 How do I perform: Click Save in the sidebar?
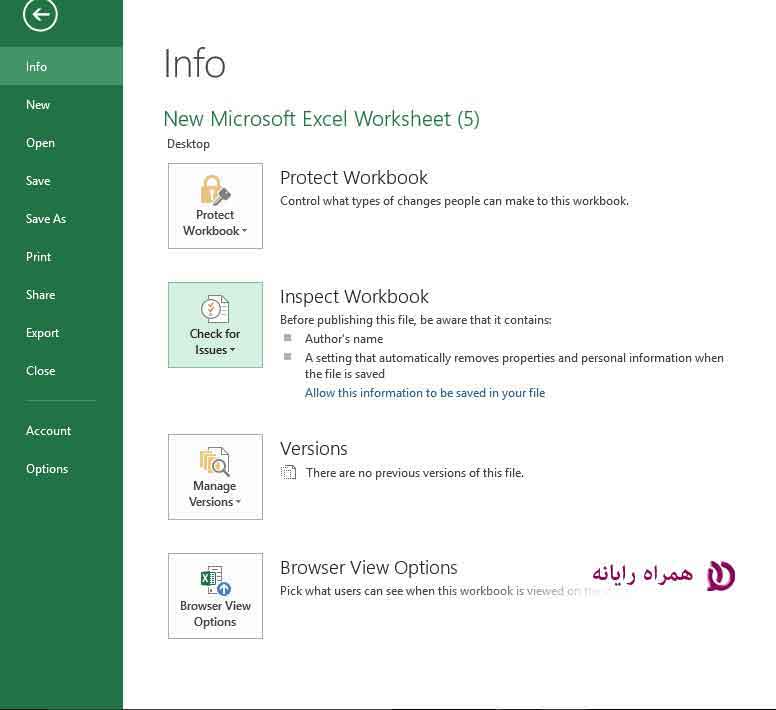pyautogui.click(x=61, y=181)
